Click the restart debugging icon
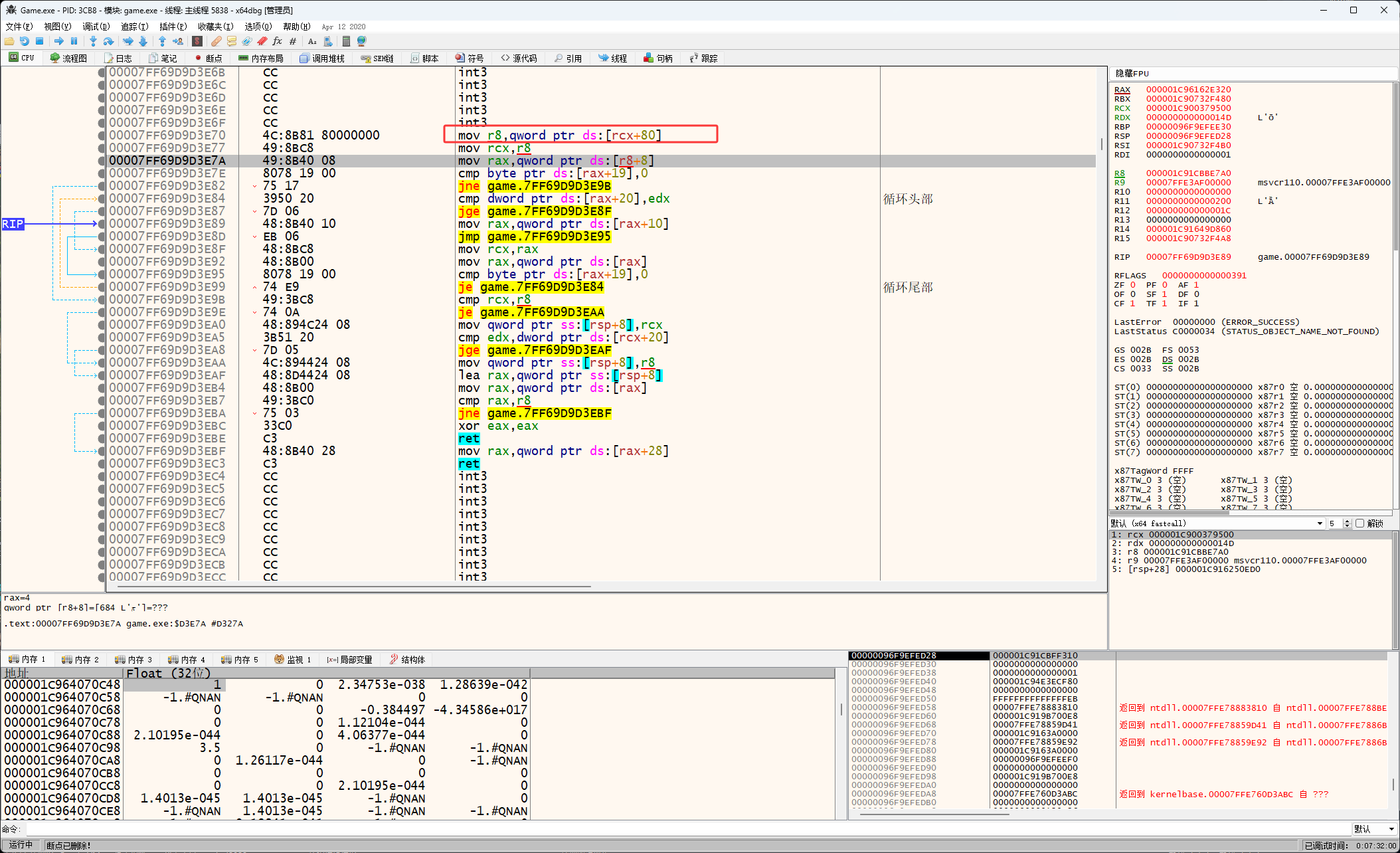This screenshot has width=1400, height=853. [x=24, y=41]
